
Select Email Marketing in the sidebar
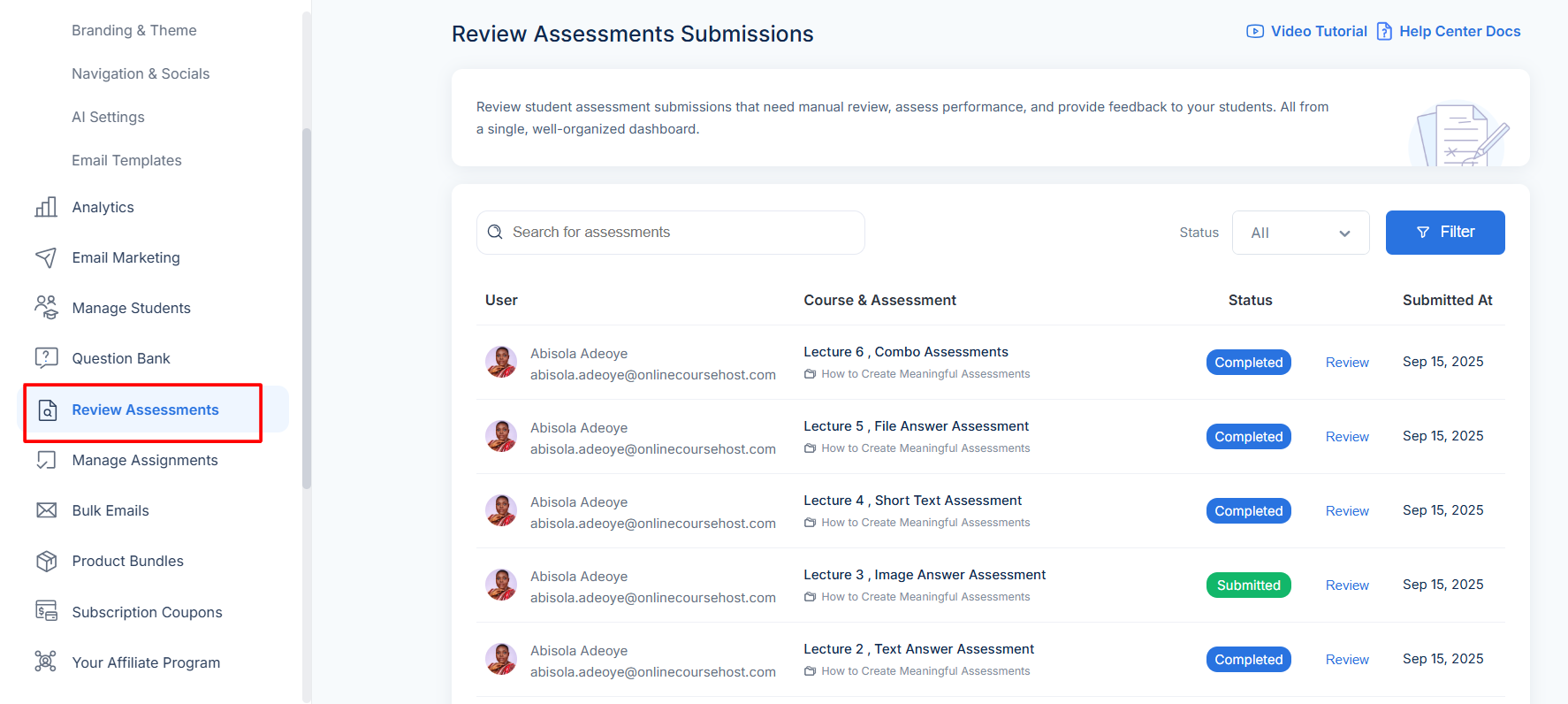(x=126, y=257)
